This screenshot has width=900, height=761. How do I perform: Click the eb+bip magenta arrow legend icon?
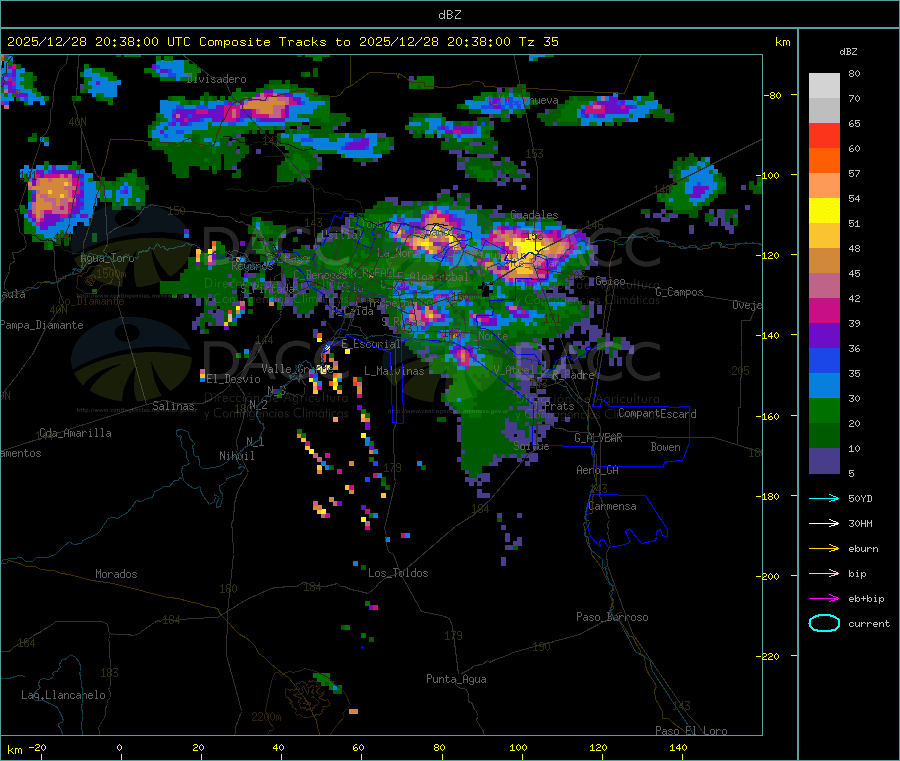click(x=824, y=599)
